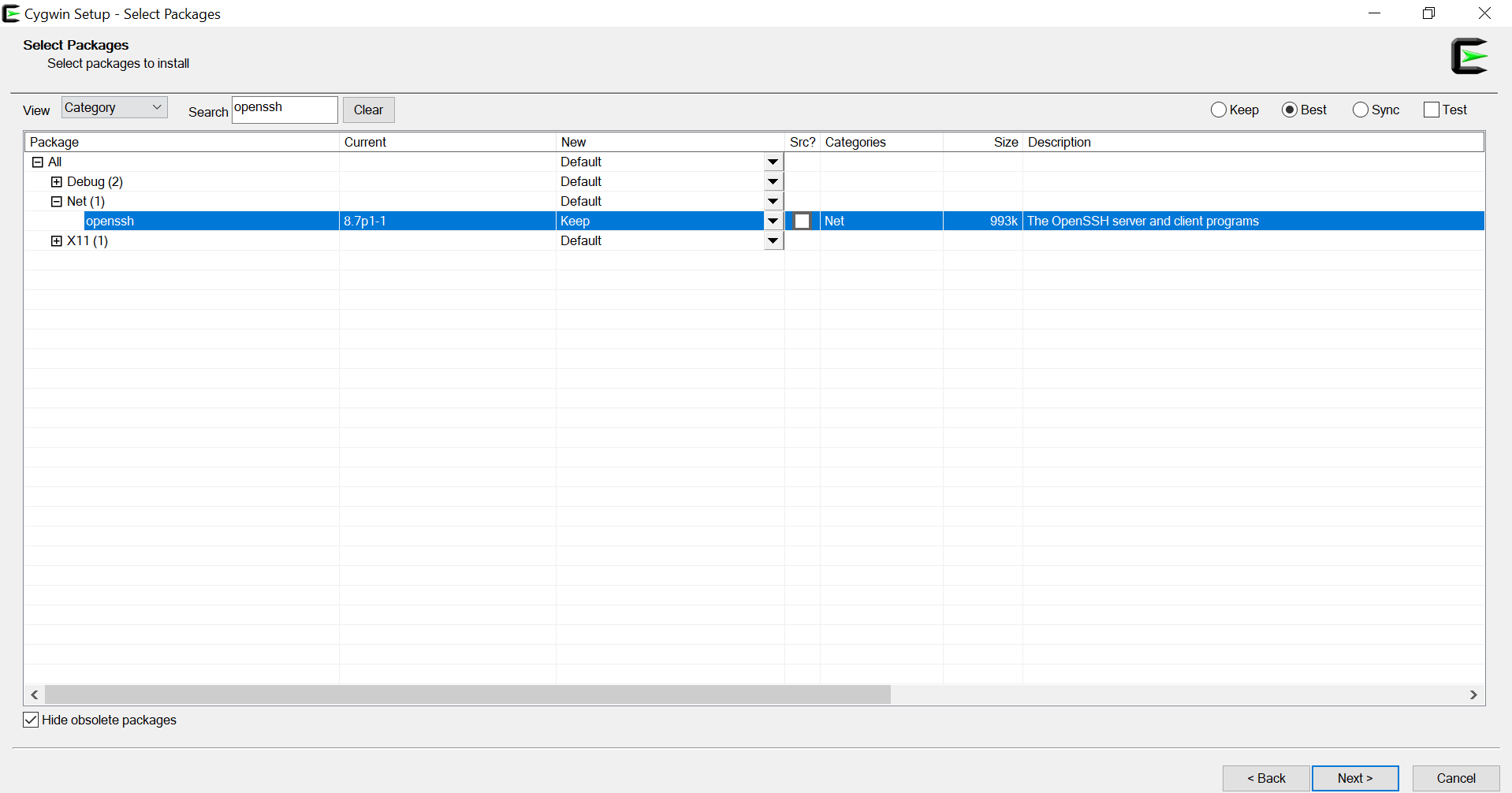1512x793 pixels.
Task: Expand the Debug (2) category
Action: tap(56, 182)
